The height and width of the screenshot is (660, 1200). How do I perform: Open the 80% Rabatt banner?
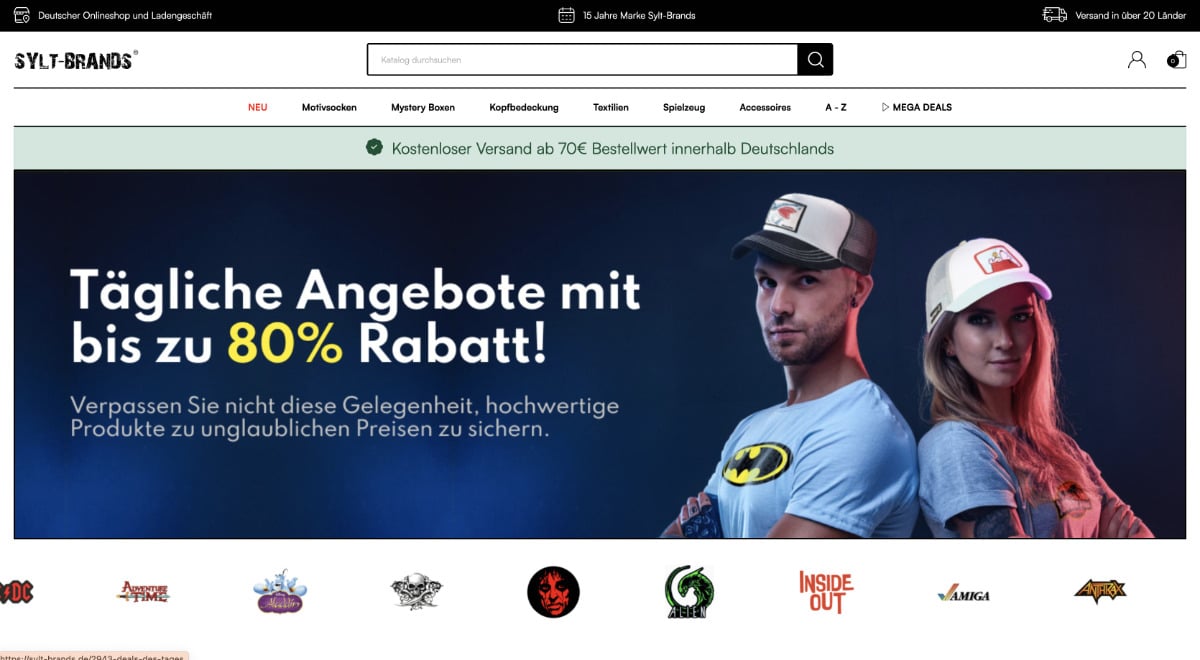pos(599,354)
